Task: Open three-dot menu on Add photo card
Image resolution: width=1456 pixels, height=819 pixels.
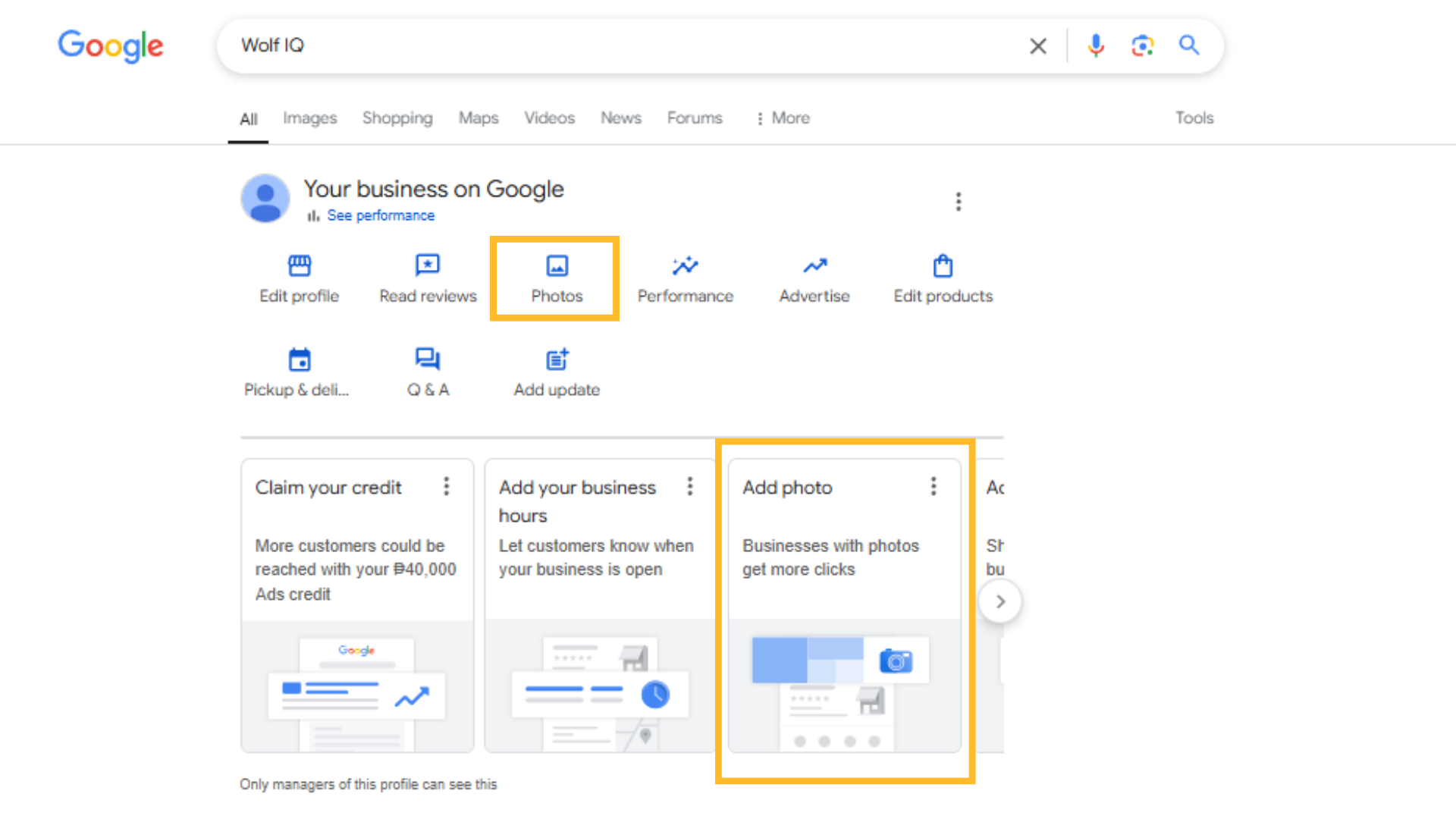Action: pos(934,486)
